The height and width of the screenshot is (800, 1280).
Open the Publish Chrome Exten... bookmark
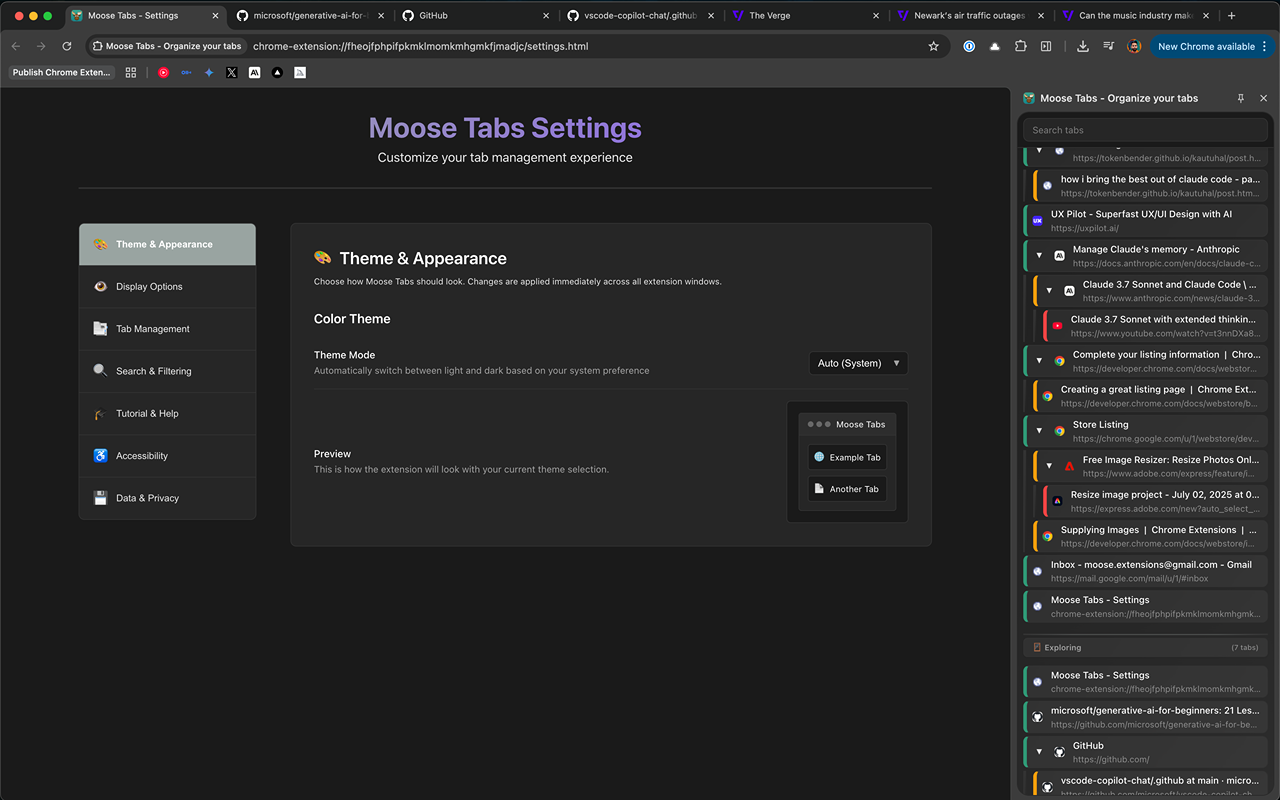pos(62,72)
